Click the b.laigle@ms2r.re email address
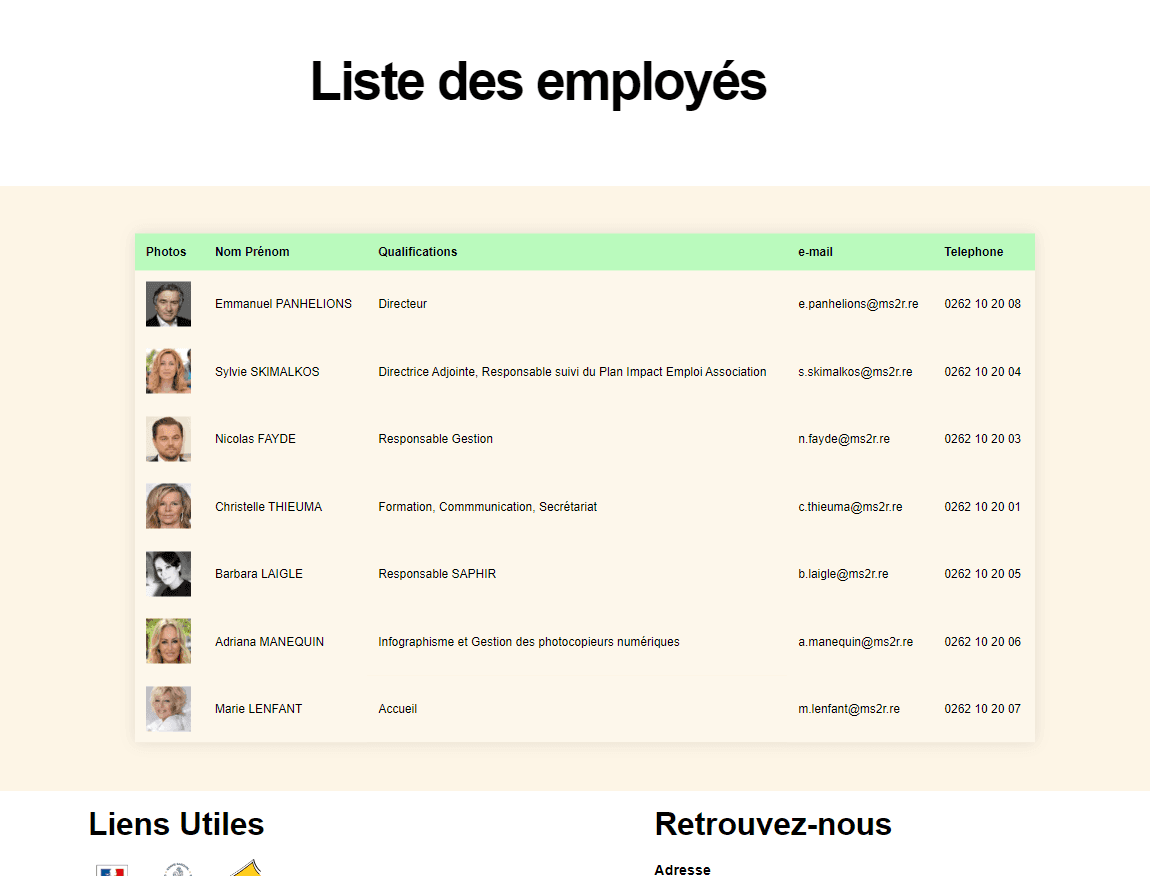The height and width of the screenshot is (876, 1150). (843, 574)
